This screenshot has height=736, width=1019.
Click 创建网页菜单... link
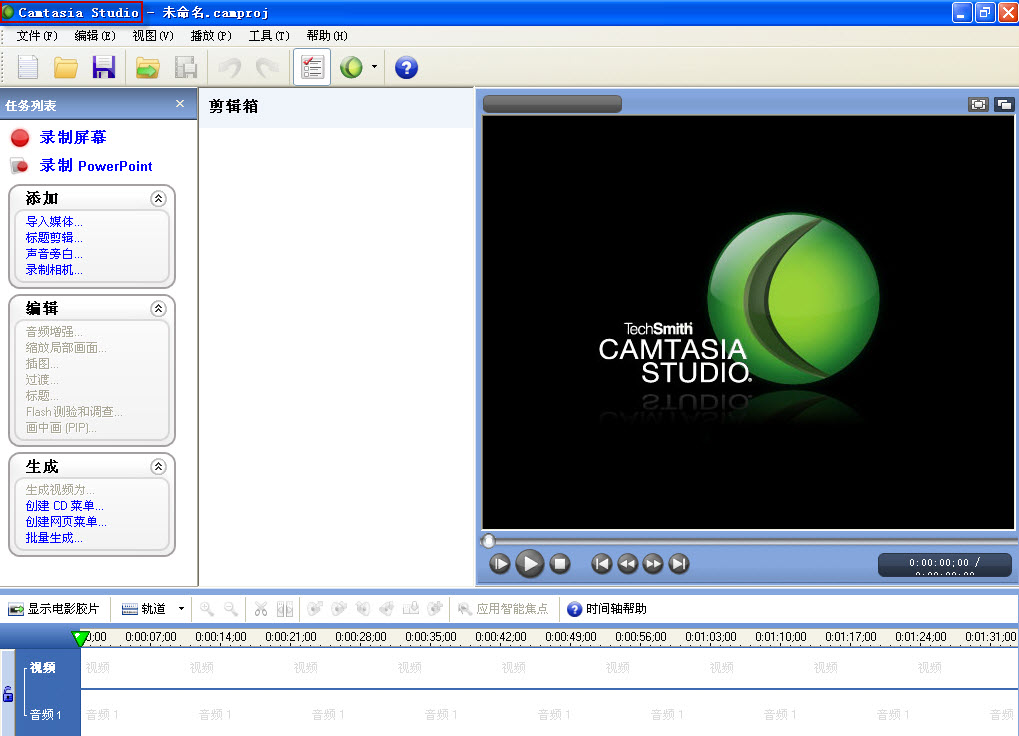[x=66, y=522]
